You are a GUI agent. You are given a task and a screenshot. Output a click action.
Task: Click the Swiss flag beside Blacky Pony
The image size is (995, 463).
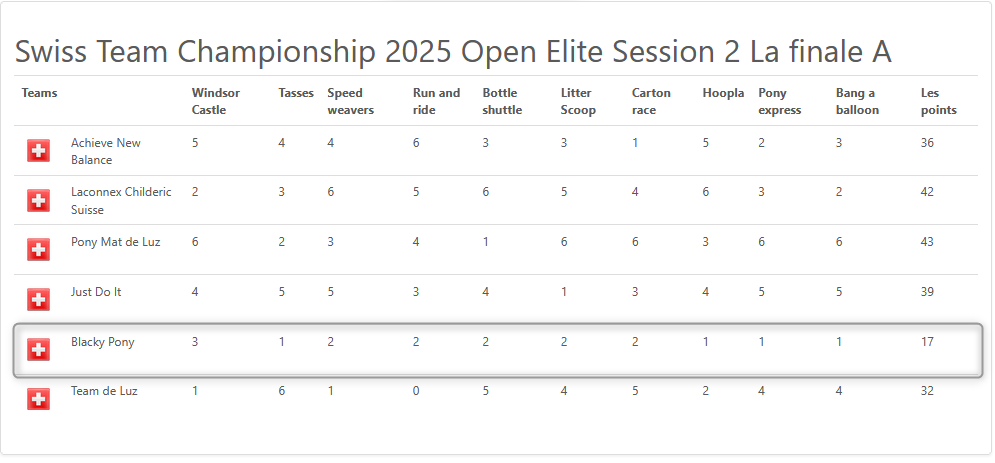point(38,349)
